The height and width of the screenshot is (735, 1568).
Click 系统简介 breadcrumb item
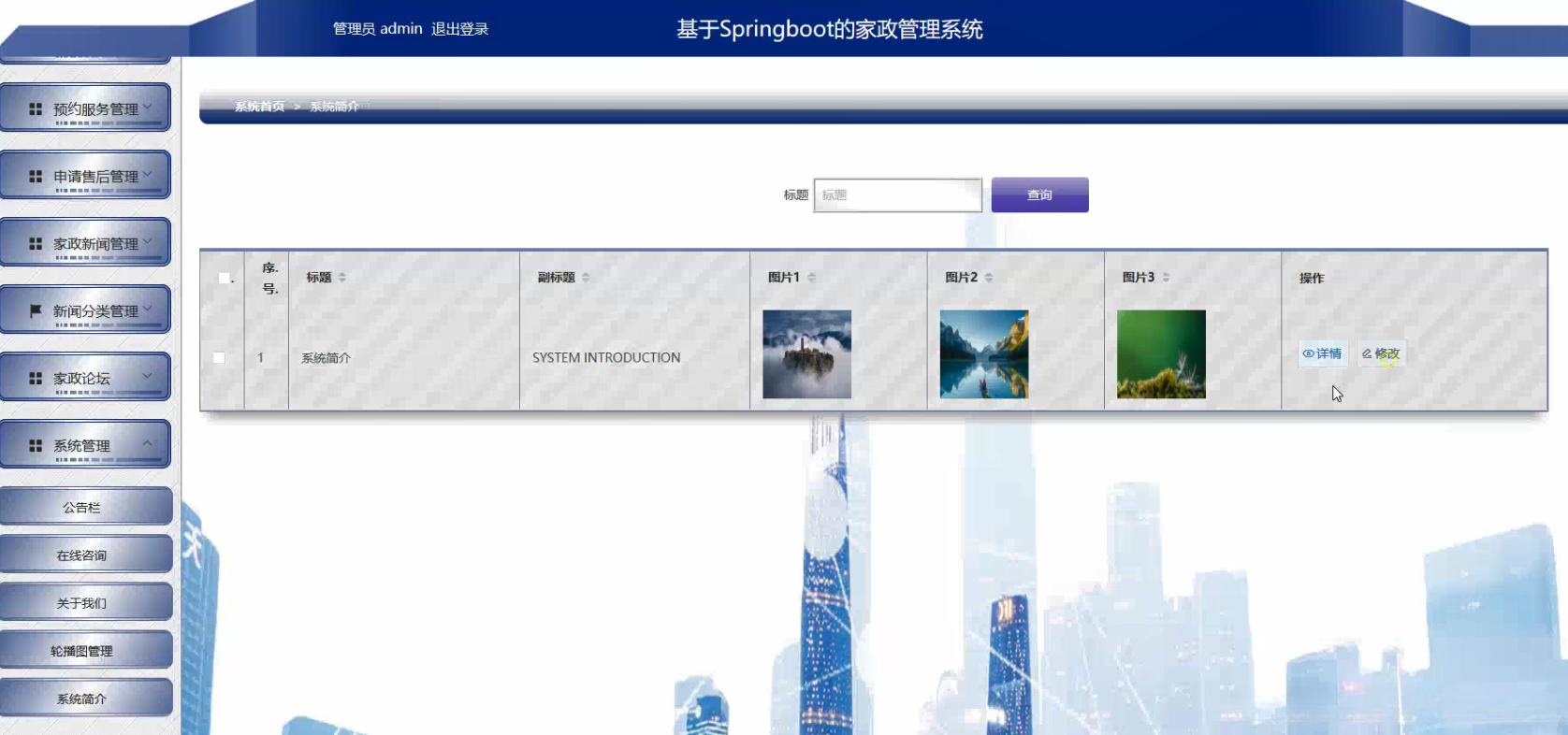pyautogui.click(x=334, y=107)
